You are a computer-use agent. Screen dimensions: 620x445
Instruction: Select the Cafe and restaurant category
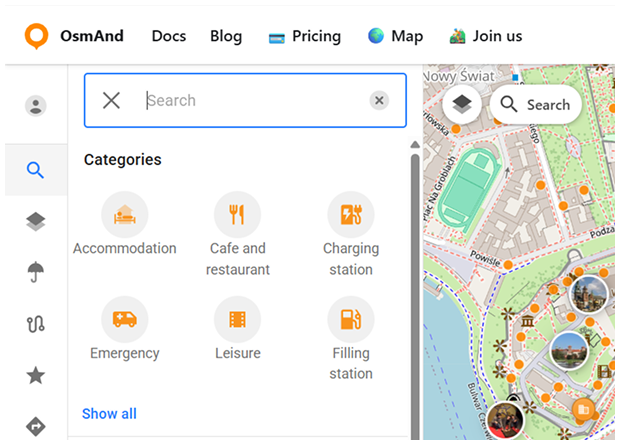(237, 214)
